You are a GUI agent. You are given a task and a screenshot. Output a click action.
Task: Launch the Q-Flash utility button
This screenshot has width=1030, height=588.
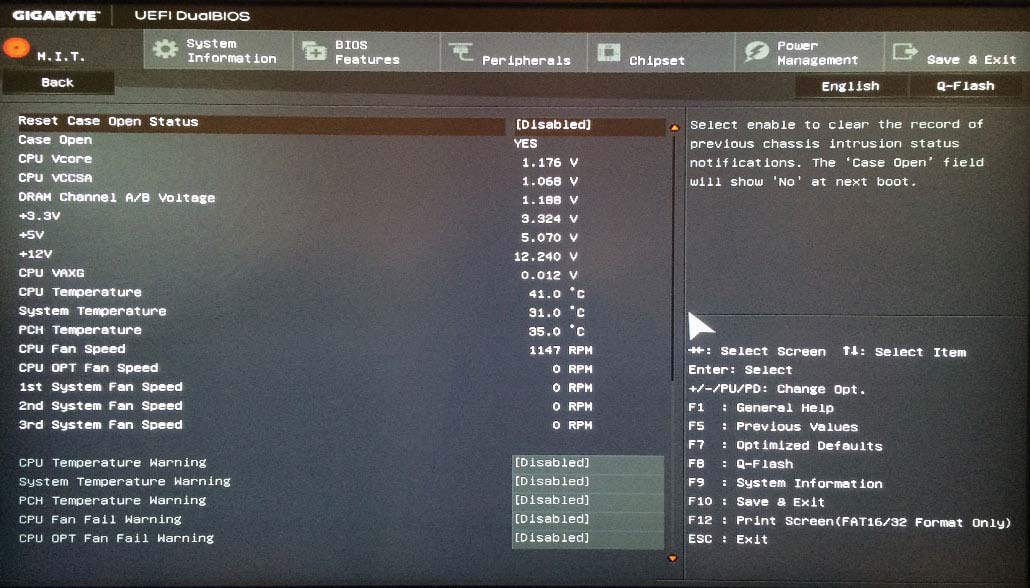pyautogui.click(x=965, y=86)
